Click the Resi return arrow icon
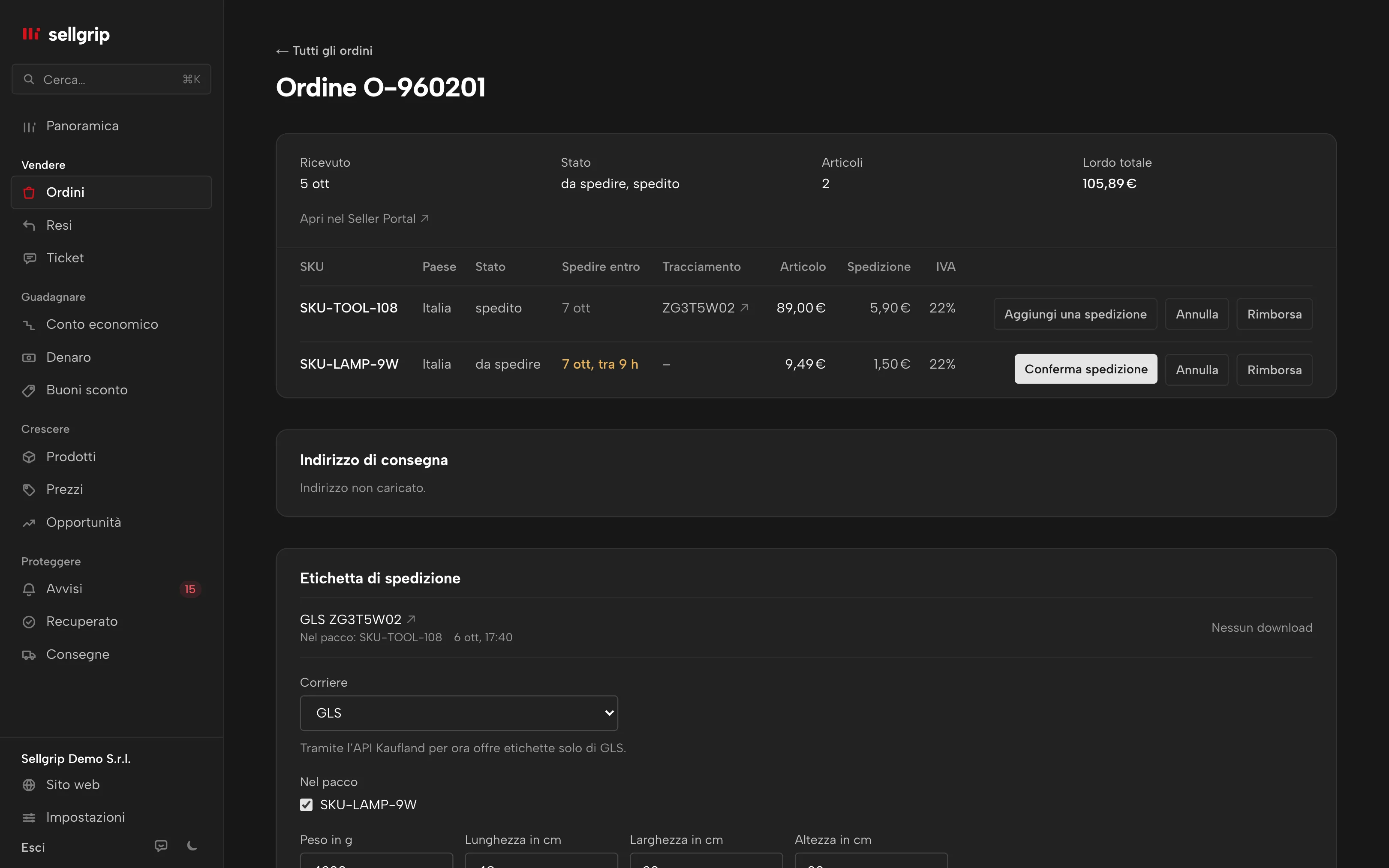1389x868 pixels. (29, 225)
